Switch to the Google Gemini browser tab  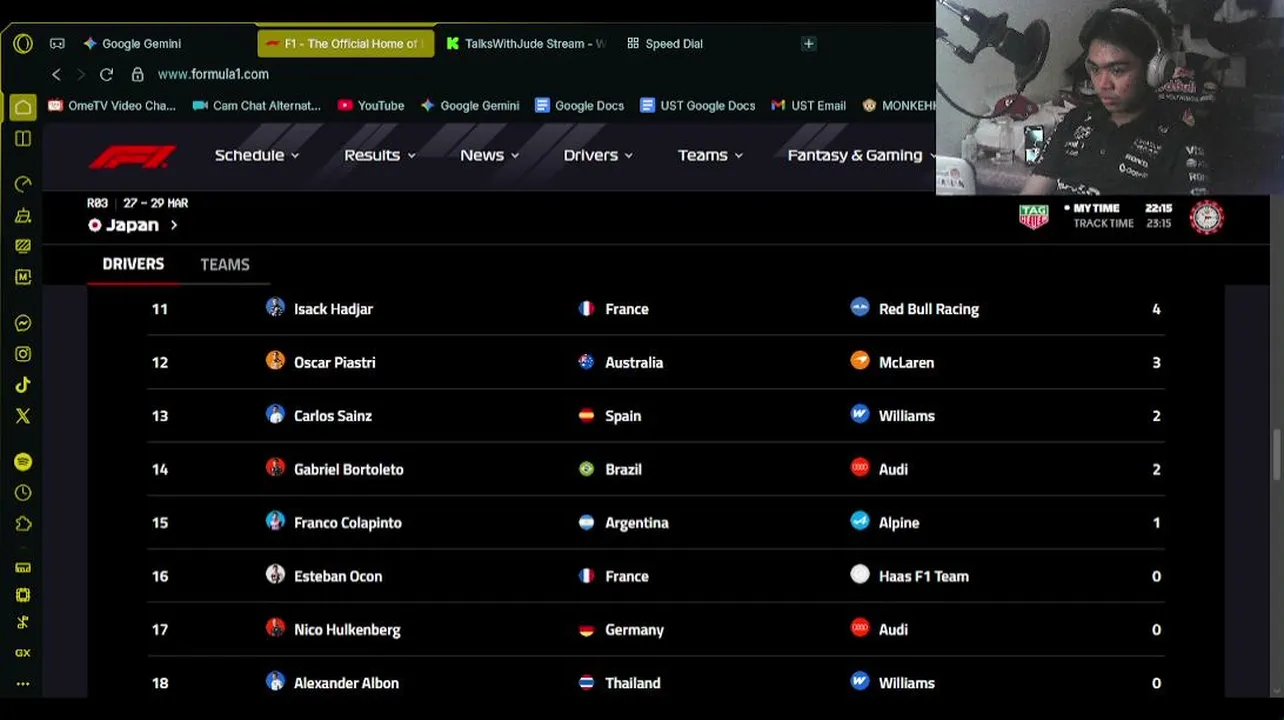point(165,44)
